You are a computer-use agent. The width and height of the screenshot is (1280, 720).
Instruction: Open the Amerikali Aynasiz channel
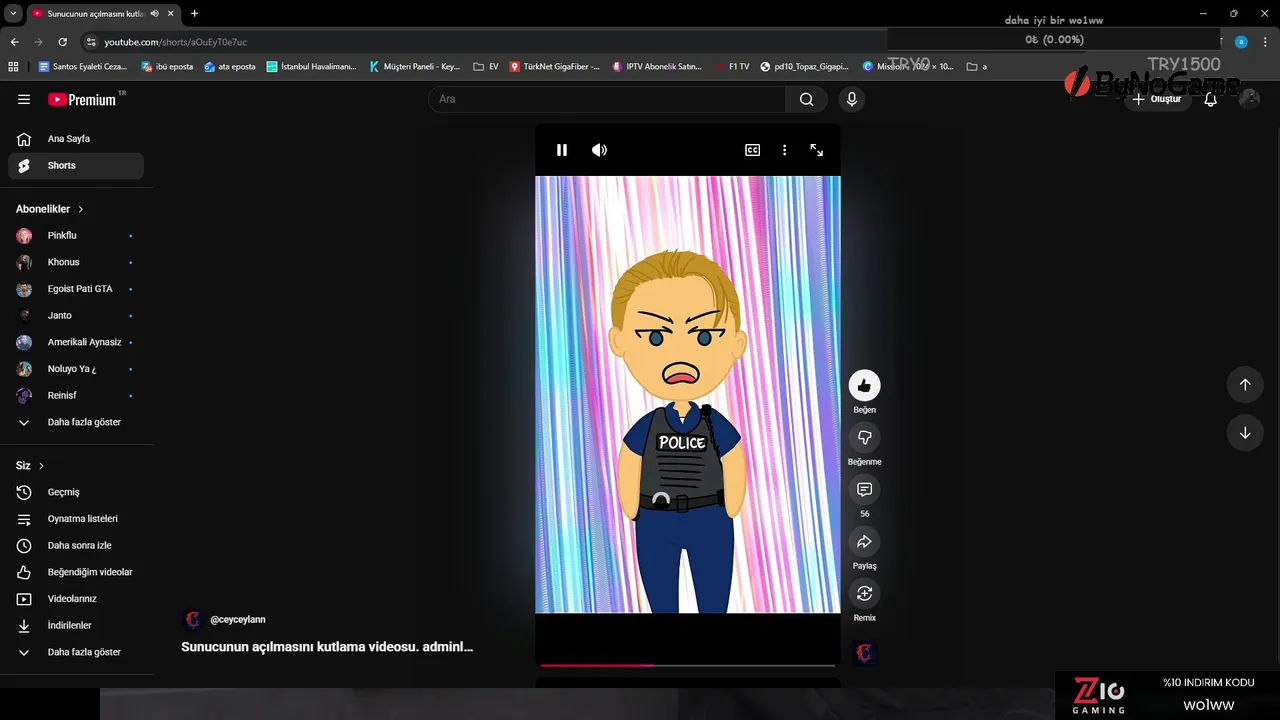76,342
